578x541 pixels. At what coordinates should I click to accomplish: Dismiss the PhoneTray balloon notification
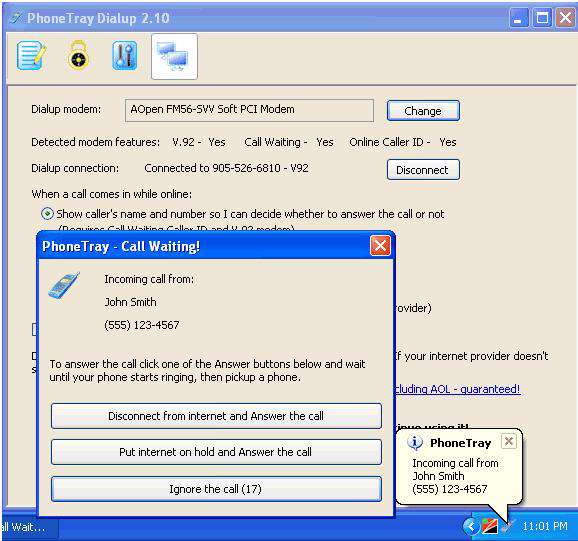click(x=509, y=441)
